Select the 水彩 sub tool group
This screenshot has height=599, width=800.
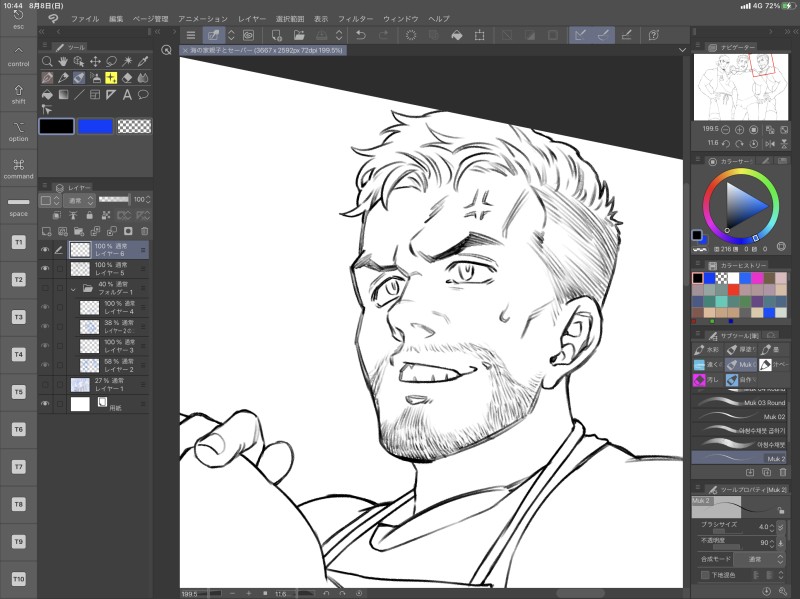click(x=707, y=350)
